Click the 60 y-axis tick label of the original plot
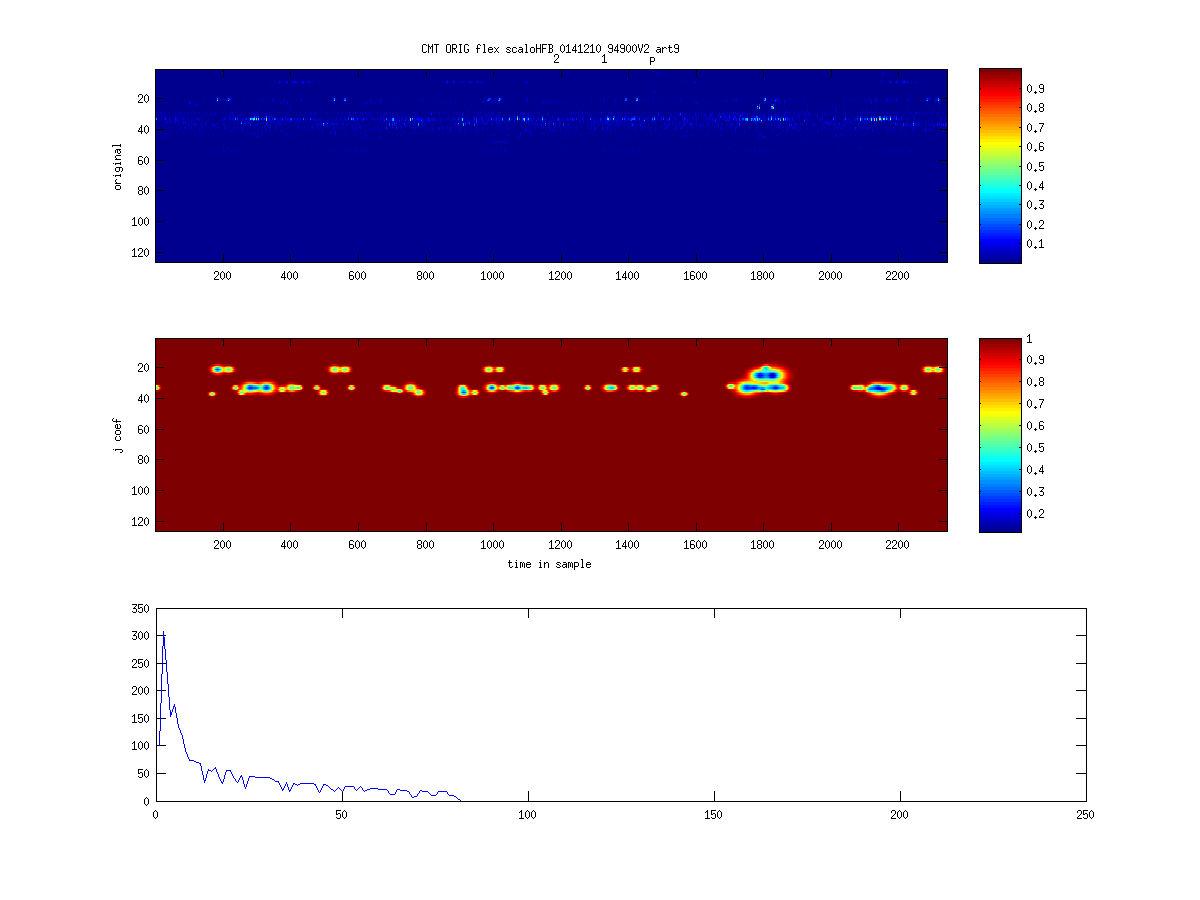 pos(142,160)
